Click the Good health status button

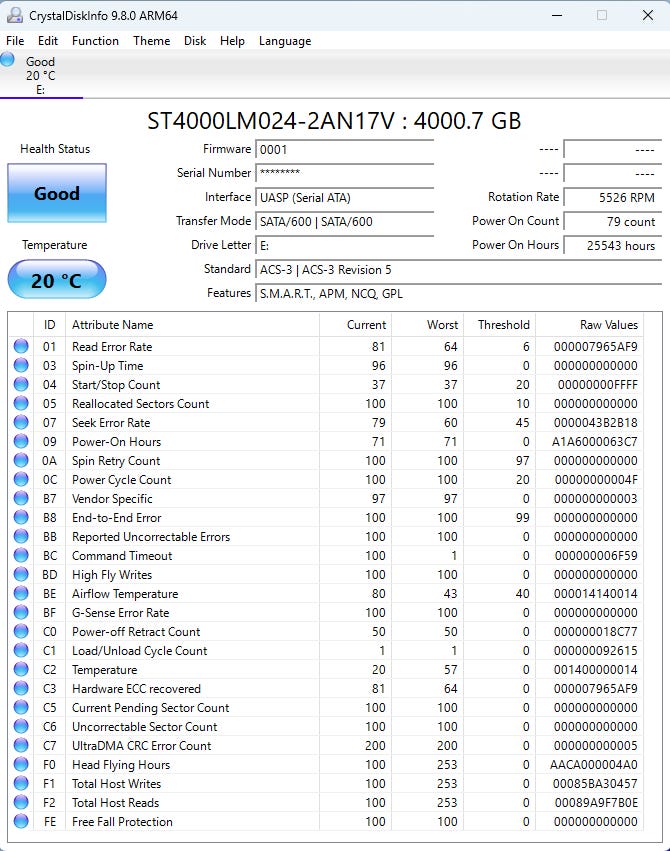(56, 194)
